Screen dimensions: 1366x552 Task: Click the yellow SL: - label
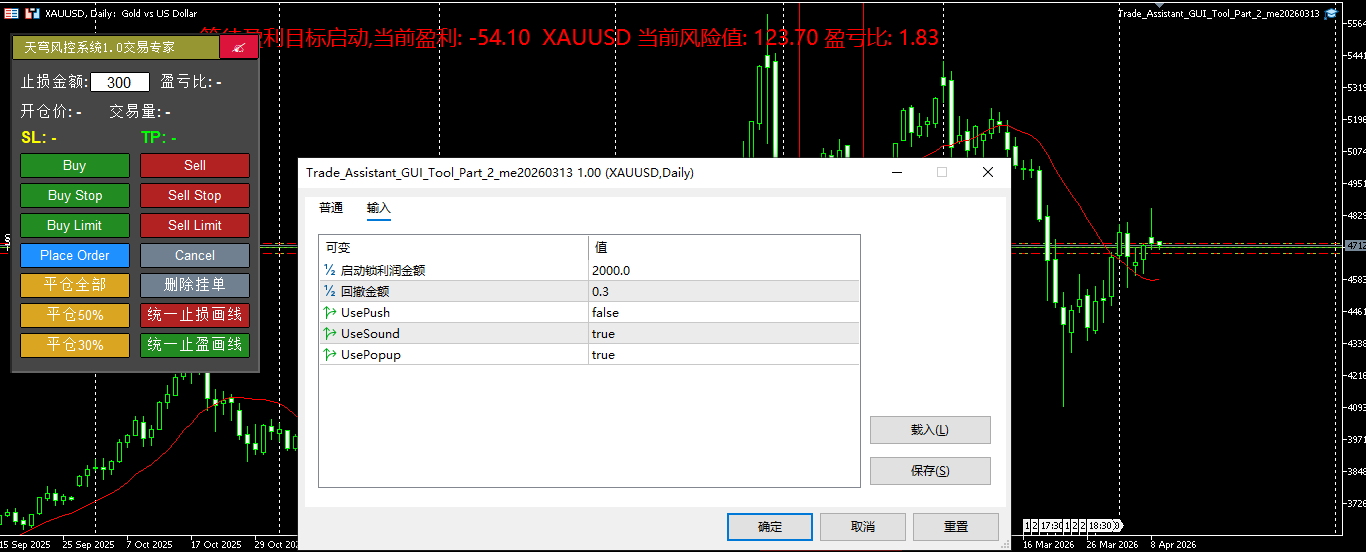coord(39,137)
